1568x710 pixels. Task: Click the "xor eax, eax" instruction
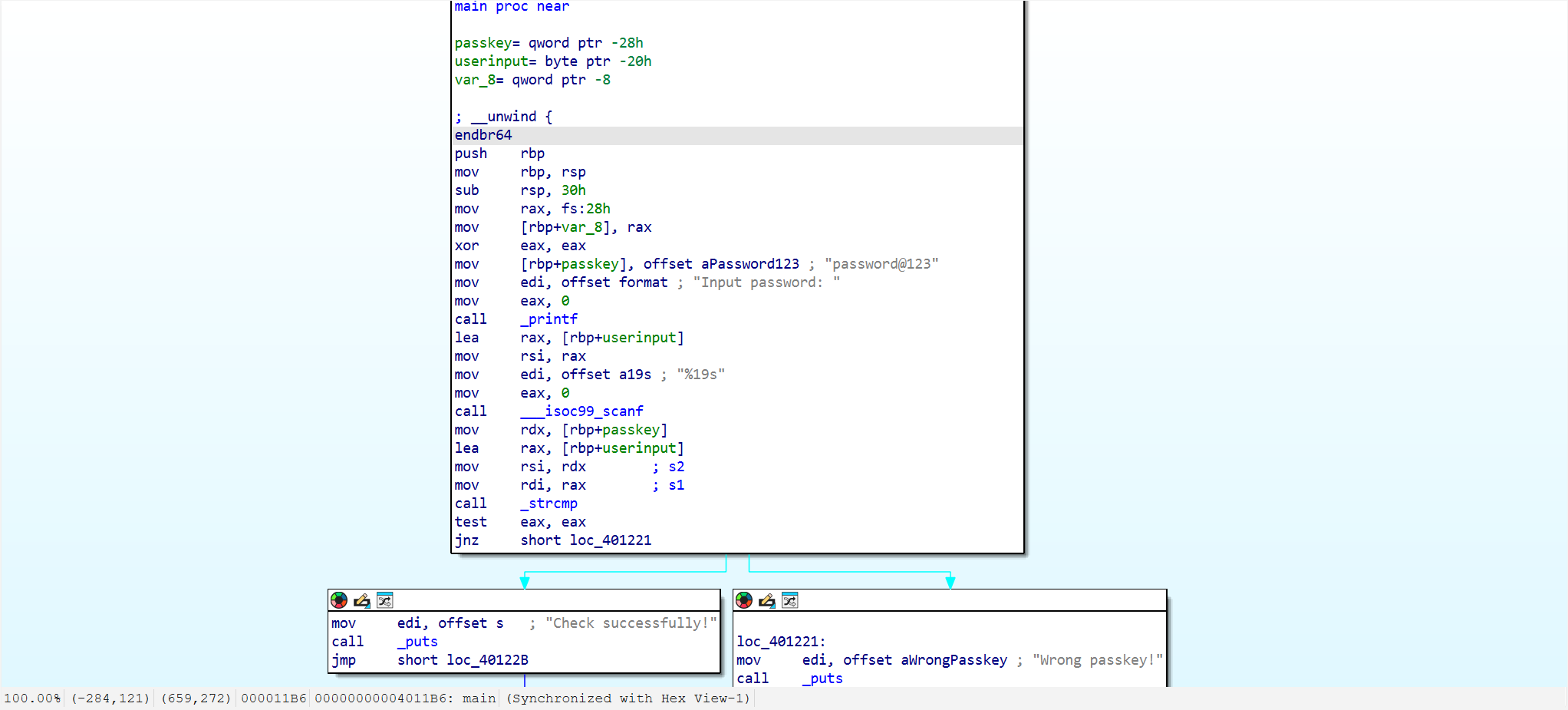click(520, 246)
